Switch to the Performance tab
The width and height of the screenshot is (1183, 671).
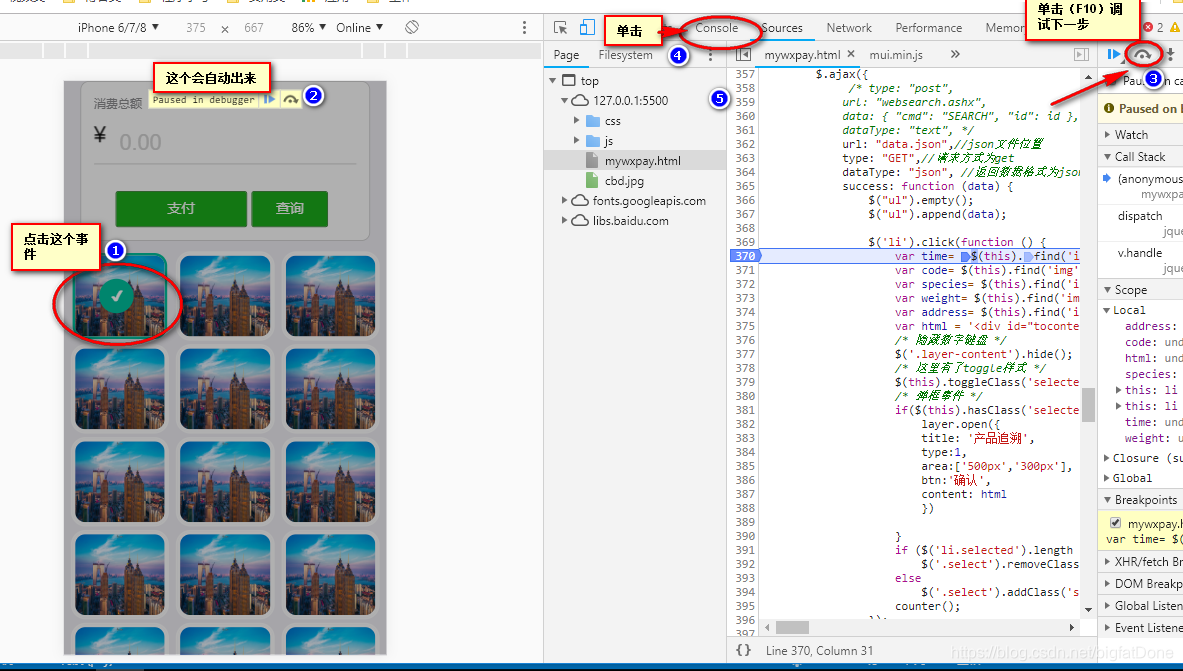pyautogui.click(x=929, y=28)
